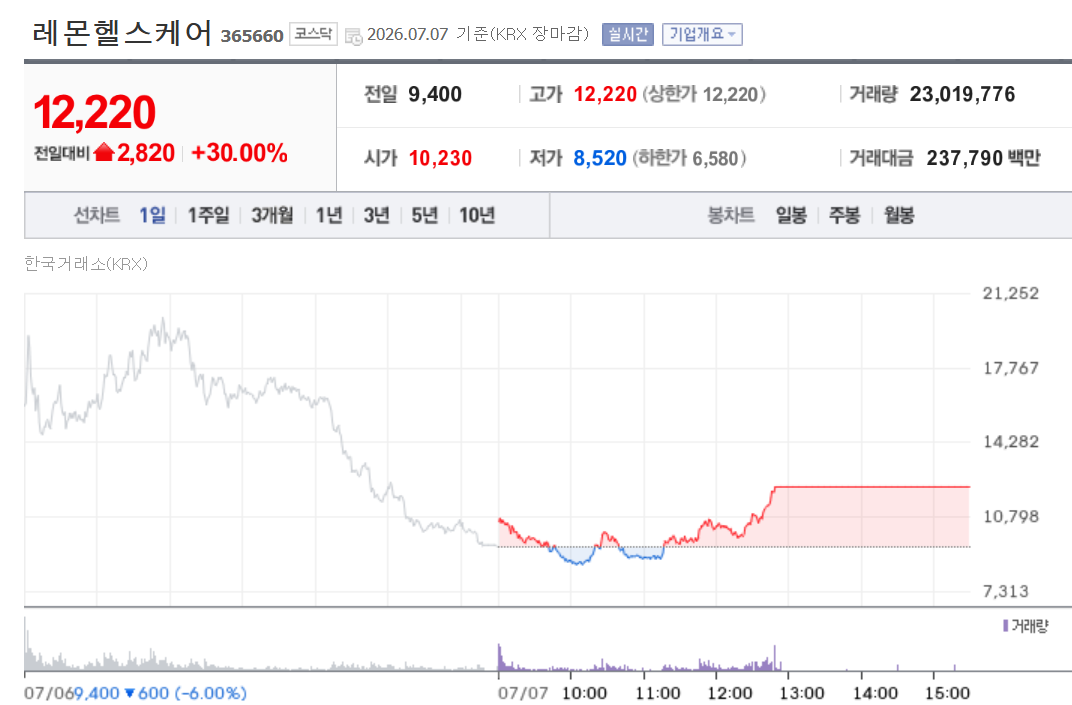The height and width of the screenshot is (705, 1072).
Task: Click the 저가 value 8,520
Action: click(600, 159)
